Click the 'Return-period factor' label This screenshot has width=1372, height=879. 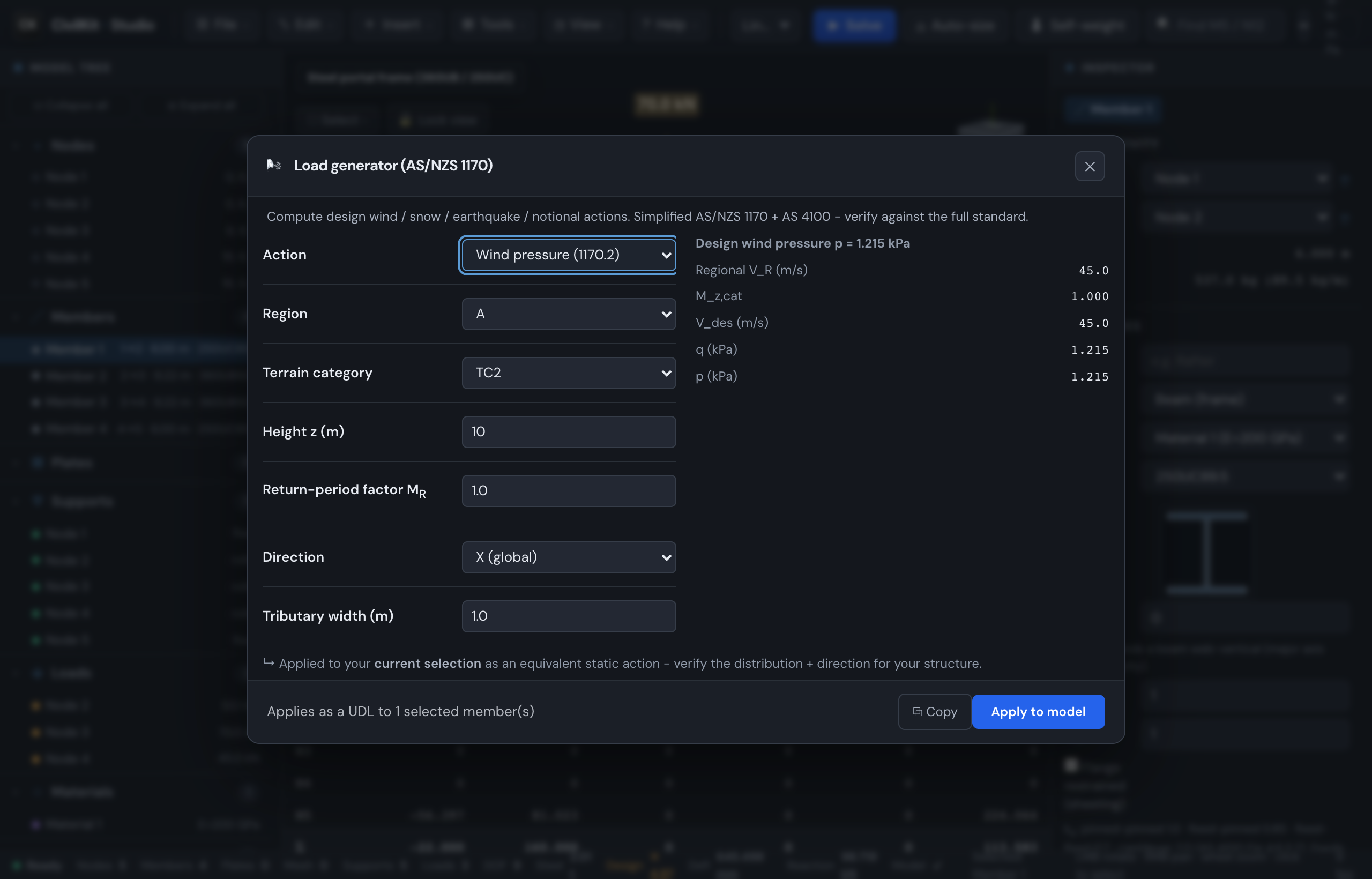tap(344, 490)
